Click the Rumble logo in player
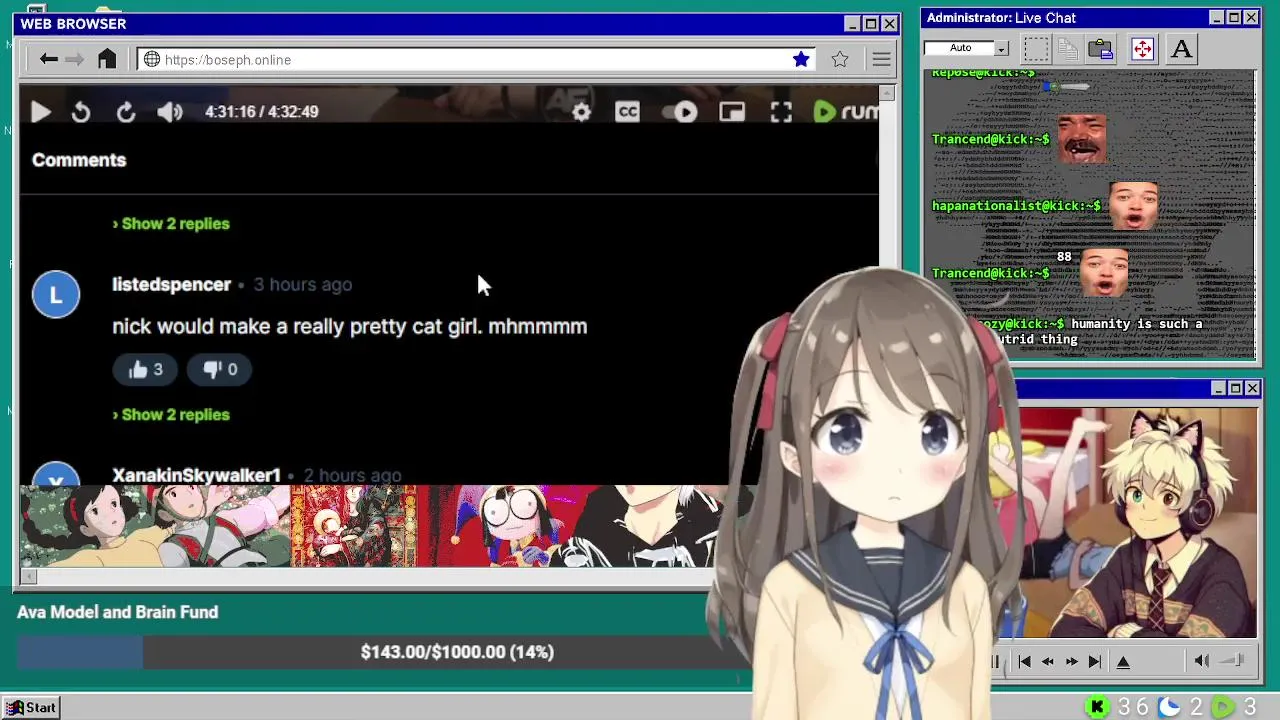 (x=846, y=112)
